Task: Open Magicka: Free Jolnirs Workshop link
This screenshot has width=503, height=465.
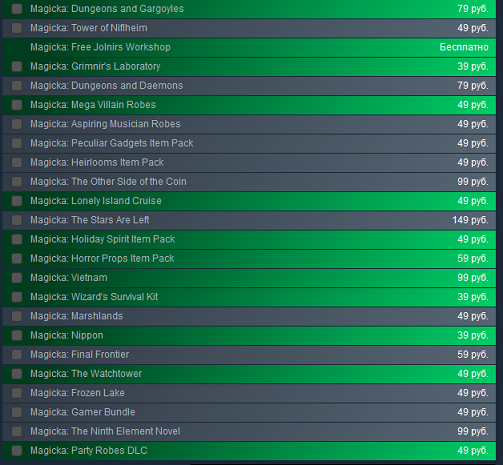Action: [x=100, y=47]
